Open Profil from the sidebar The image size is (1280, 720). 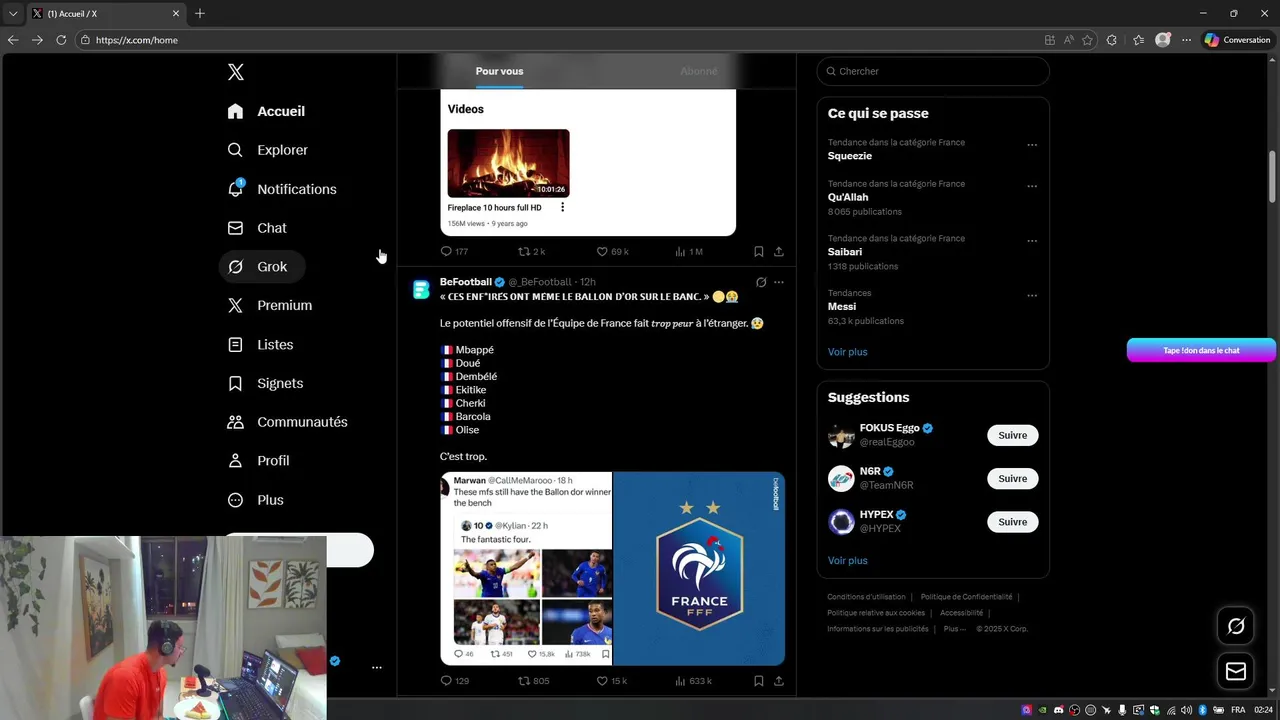point(259,461)
